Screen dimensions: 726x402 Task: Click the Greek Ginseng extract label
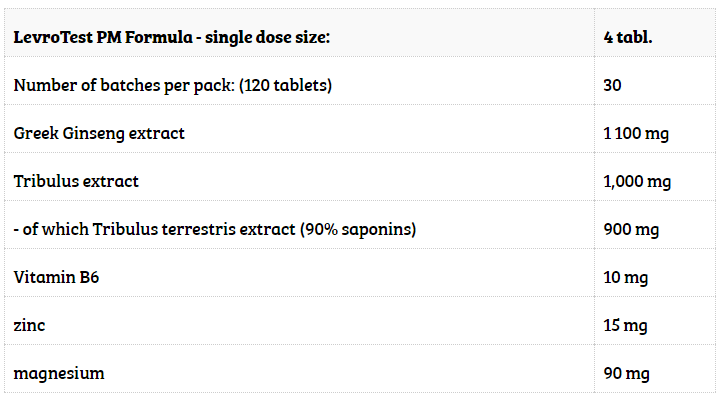(x=99, y=133)
